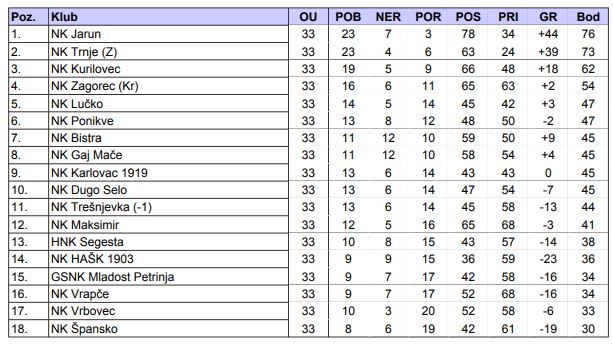Viewport: 613px width, 363px height.
Task: Click NK Kurilovec club name
Action: pyautogui.click(x=86, y=69)
